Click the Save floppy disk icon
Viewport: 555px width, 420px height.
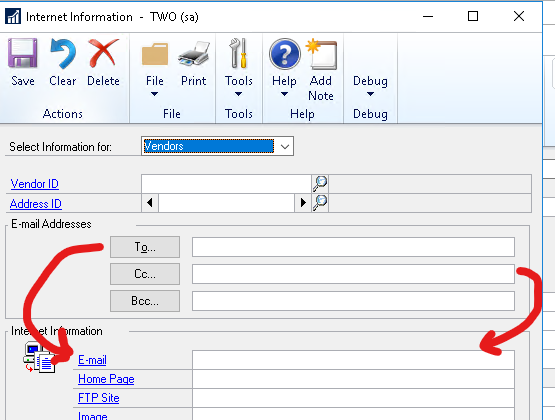(x=23, y=53)
